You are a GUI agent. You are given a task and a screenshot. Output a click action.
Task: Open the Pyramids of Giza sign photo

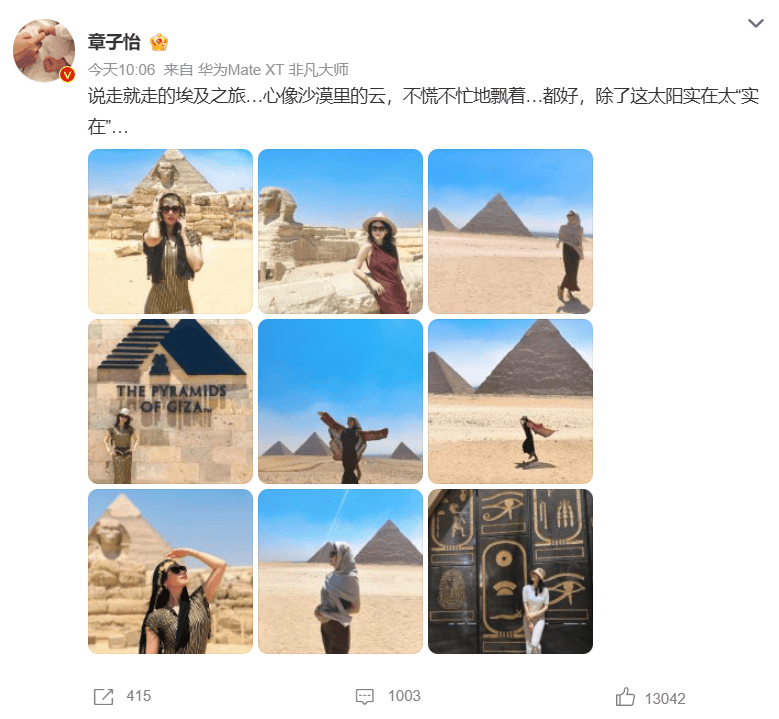click(x=170, y=401)
